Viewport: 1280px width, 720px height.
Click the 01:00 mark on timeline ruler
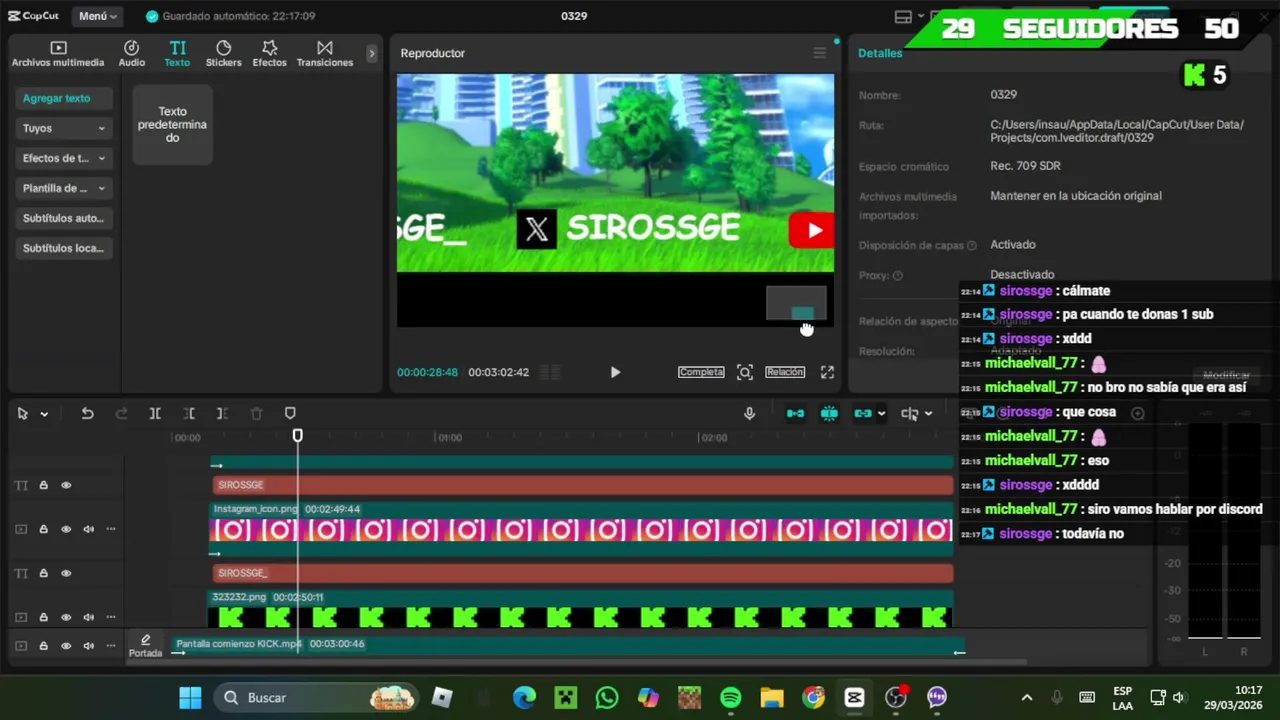pos(450,437)
